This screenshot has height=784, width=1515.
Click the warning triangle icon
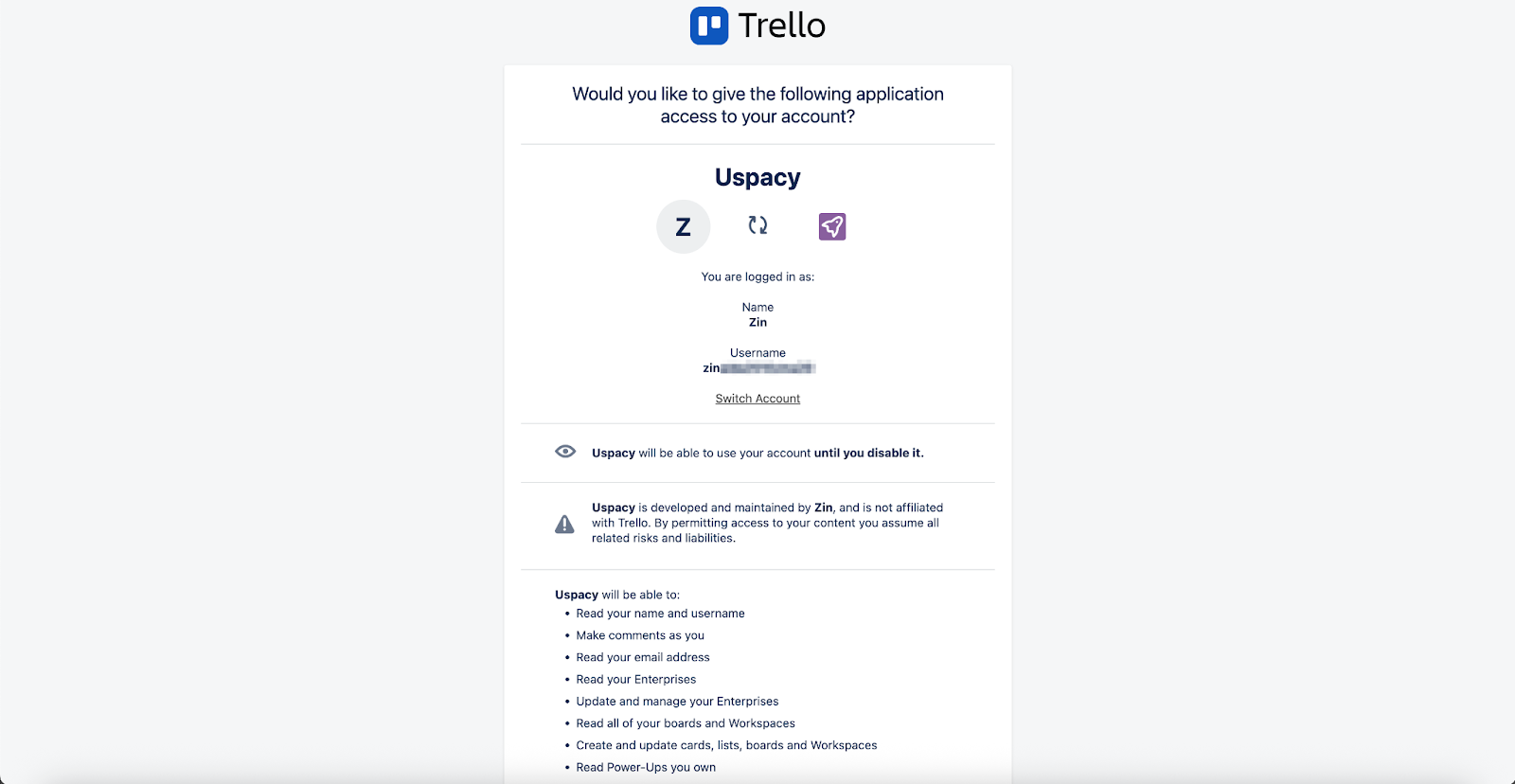[564, 524]
